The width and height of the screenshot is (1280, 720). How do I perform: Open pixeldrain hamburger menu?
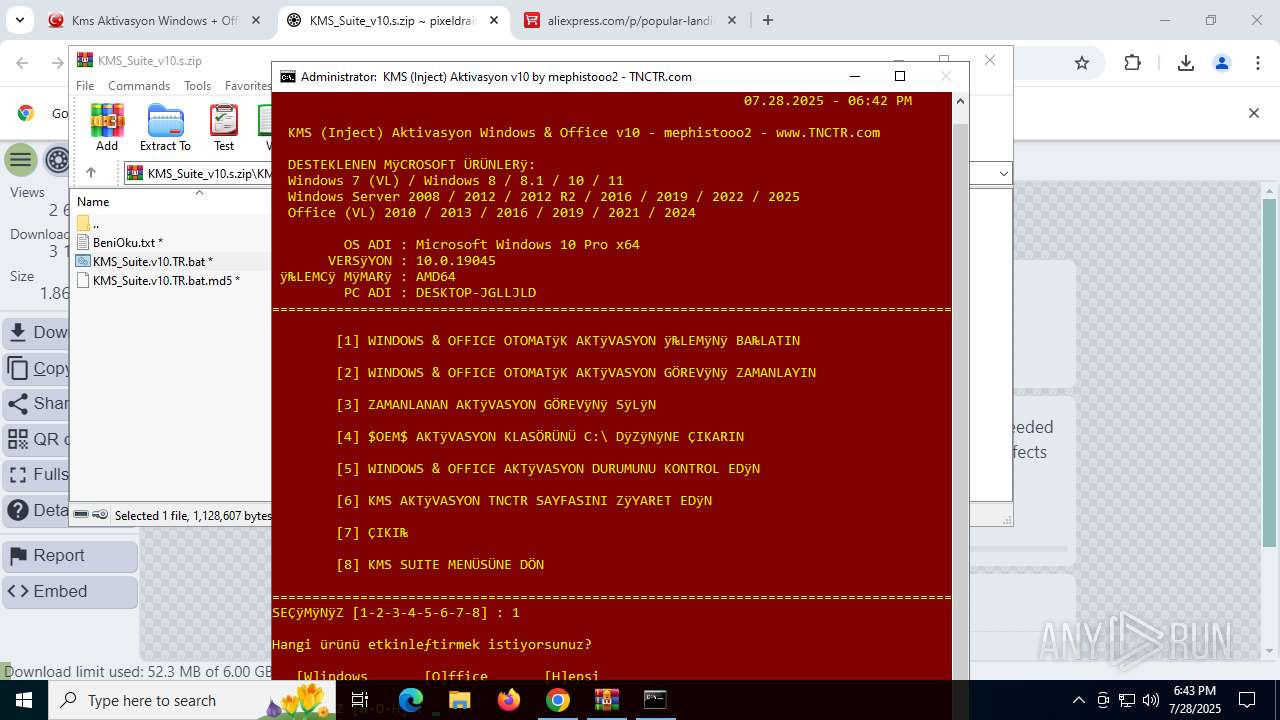[x=21, y=160]
